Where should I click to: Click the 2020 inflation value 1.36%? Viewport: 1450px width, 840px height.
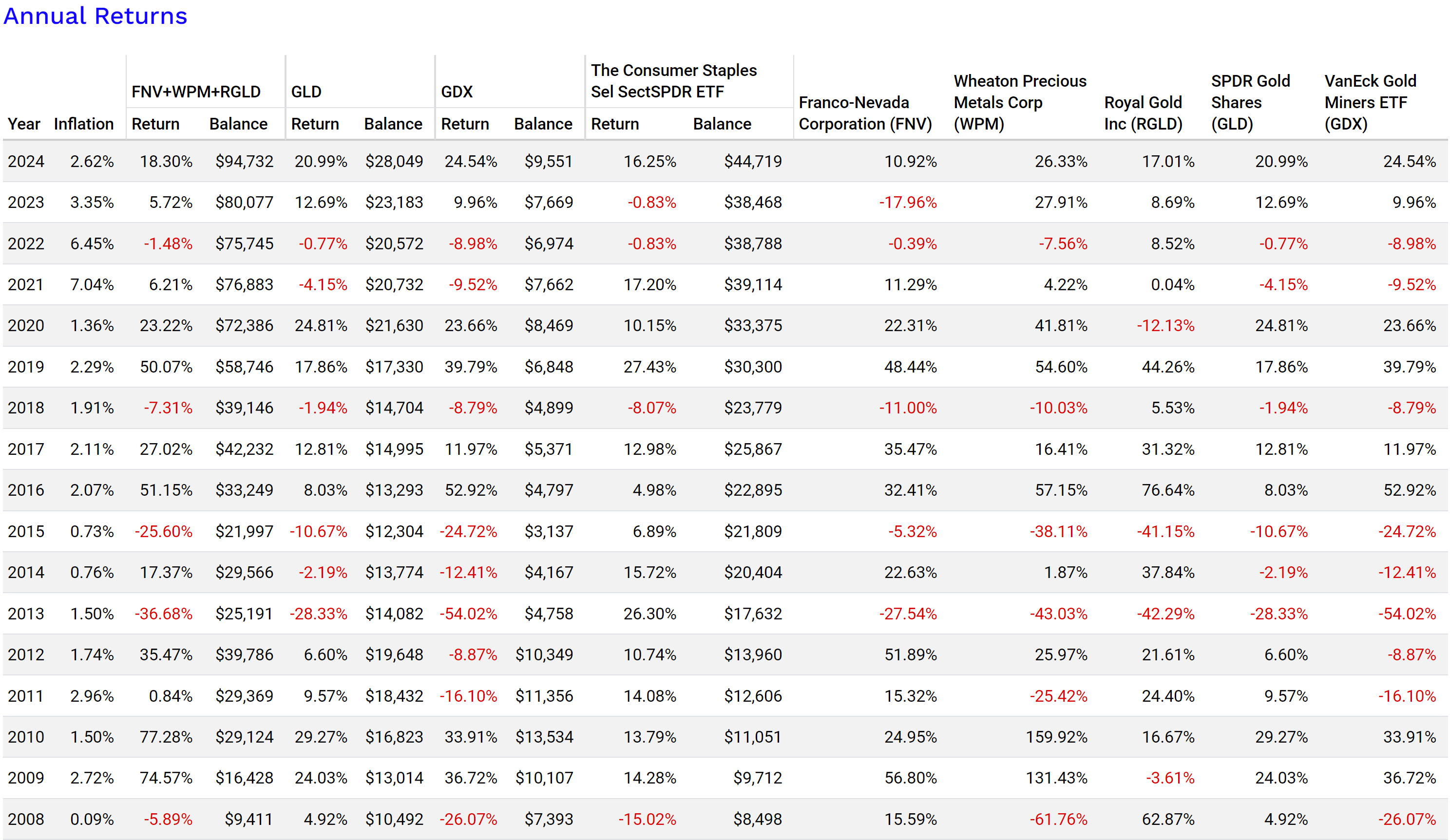click(x=92, y=325)
